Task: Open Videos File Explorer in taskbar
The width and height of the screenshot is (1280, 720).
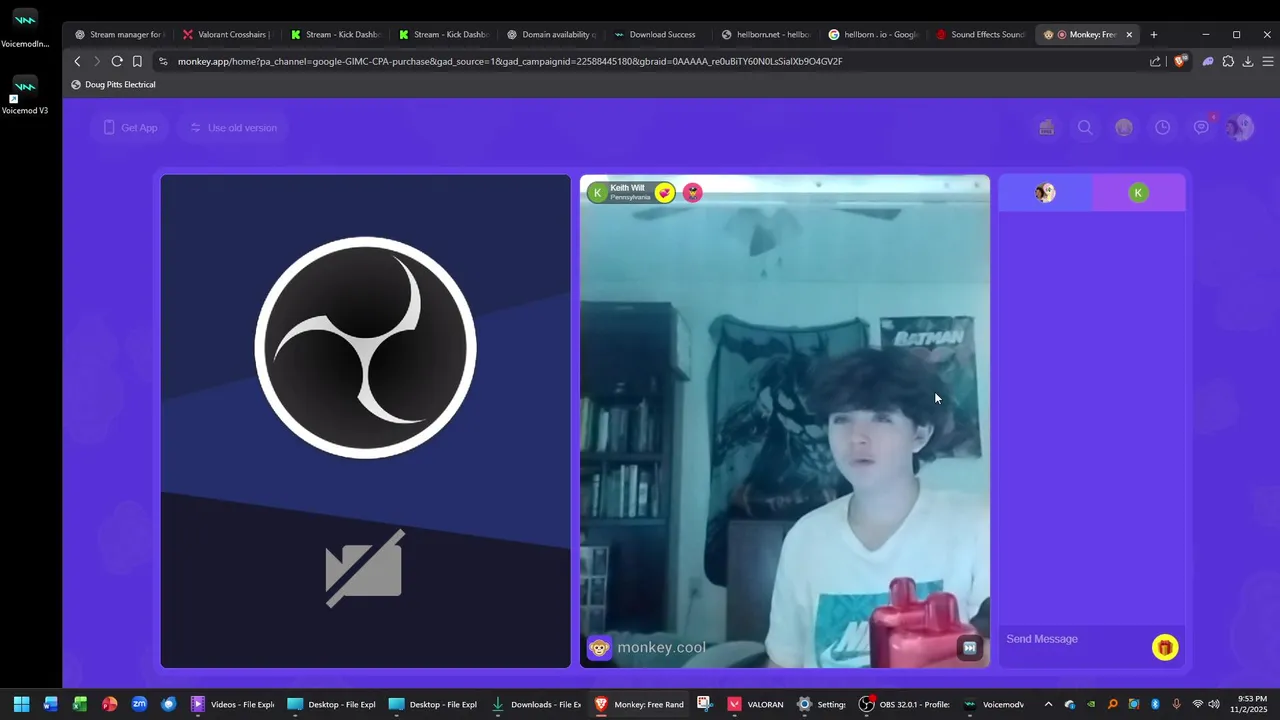Action: 233,704
